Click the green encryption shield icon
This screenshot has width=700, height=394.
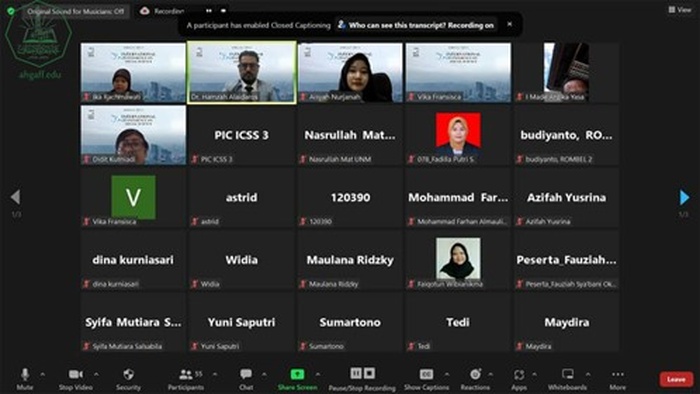tap(11, 11)
